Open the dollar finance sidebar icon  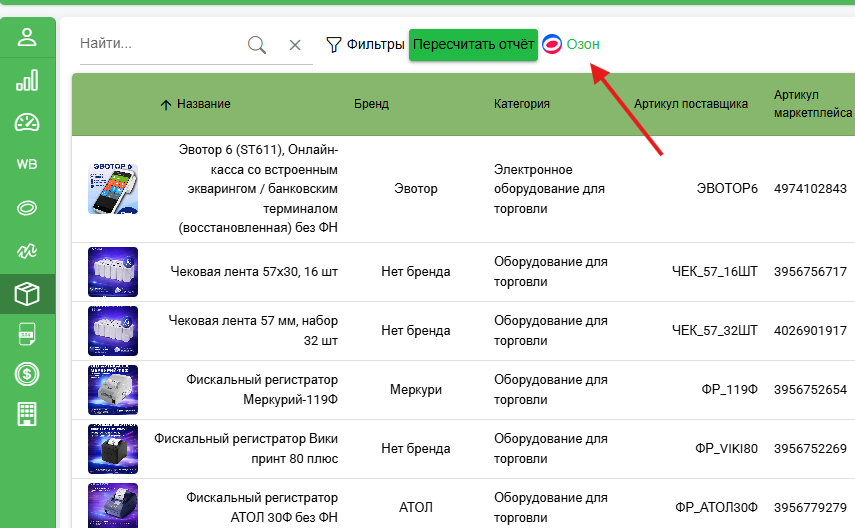coord(27,374)
